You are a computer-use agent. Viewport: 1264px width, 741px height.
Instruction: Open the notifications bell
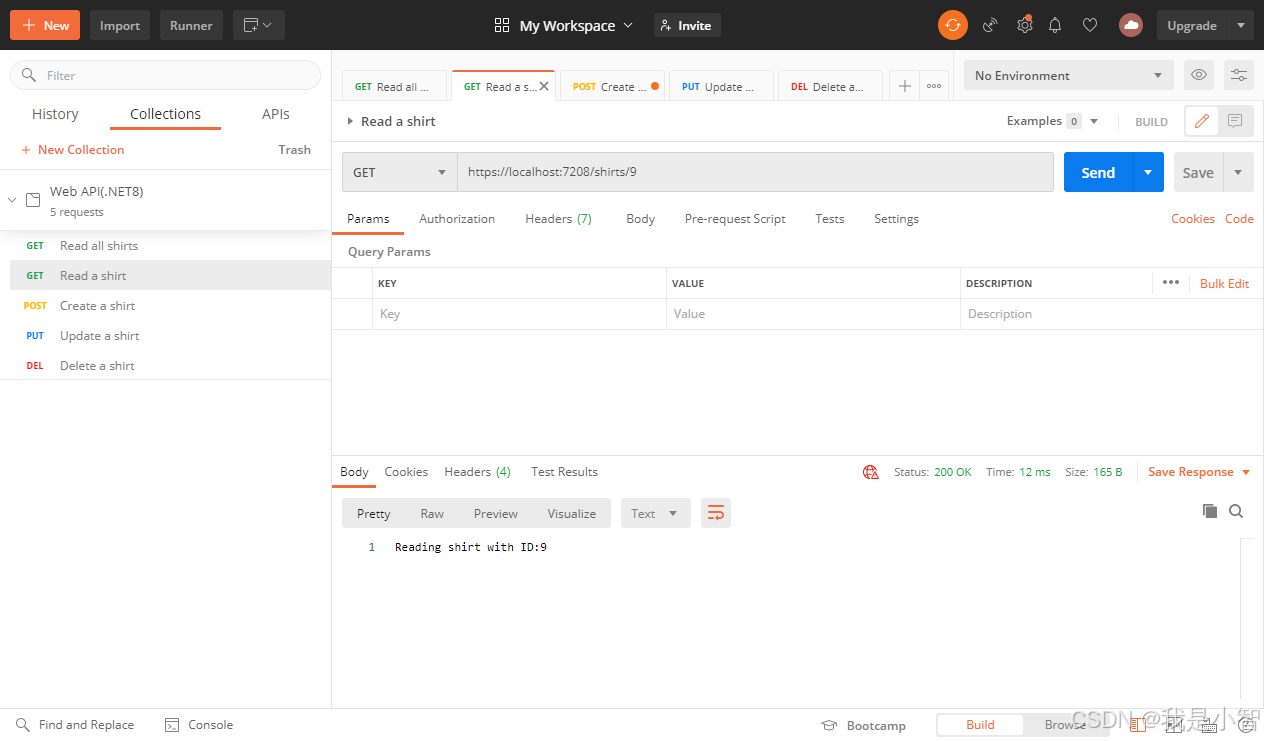tap(1055, 25)
